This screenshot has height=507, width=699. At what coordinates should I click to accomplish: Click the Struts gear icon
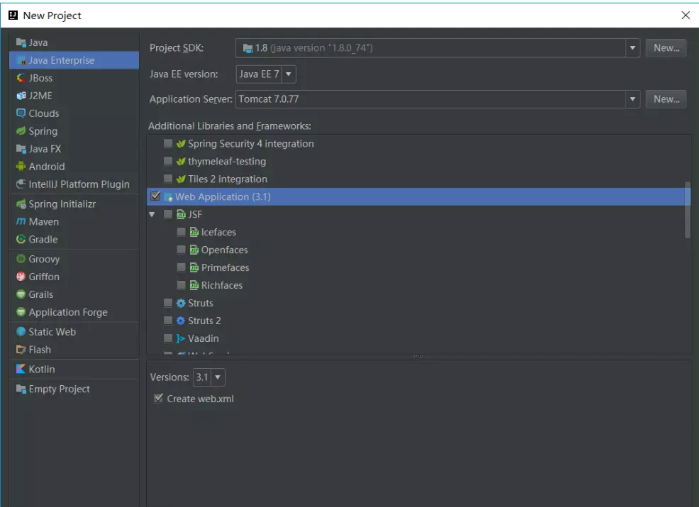point(181,303)
